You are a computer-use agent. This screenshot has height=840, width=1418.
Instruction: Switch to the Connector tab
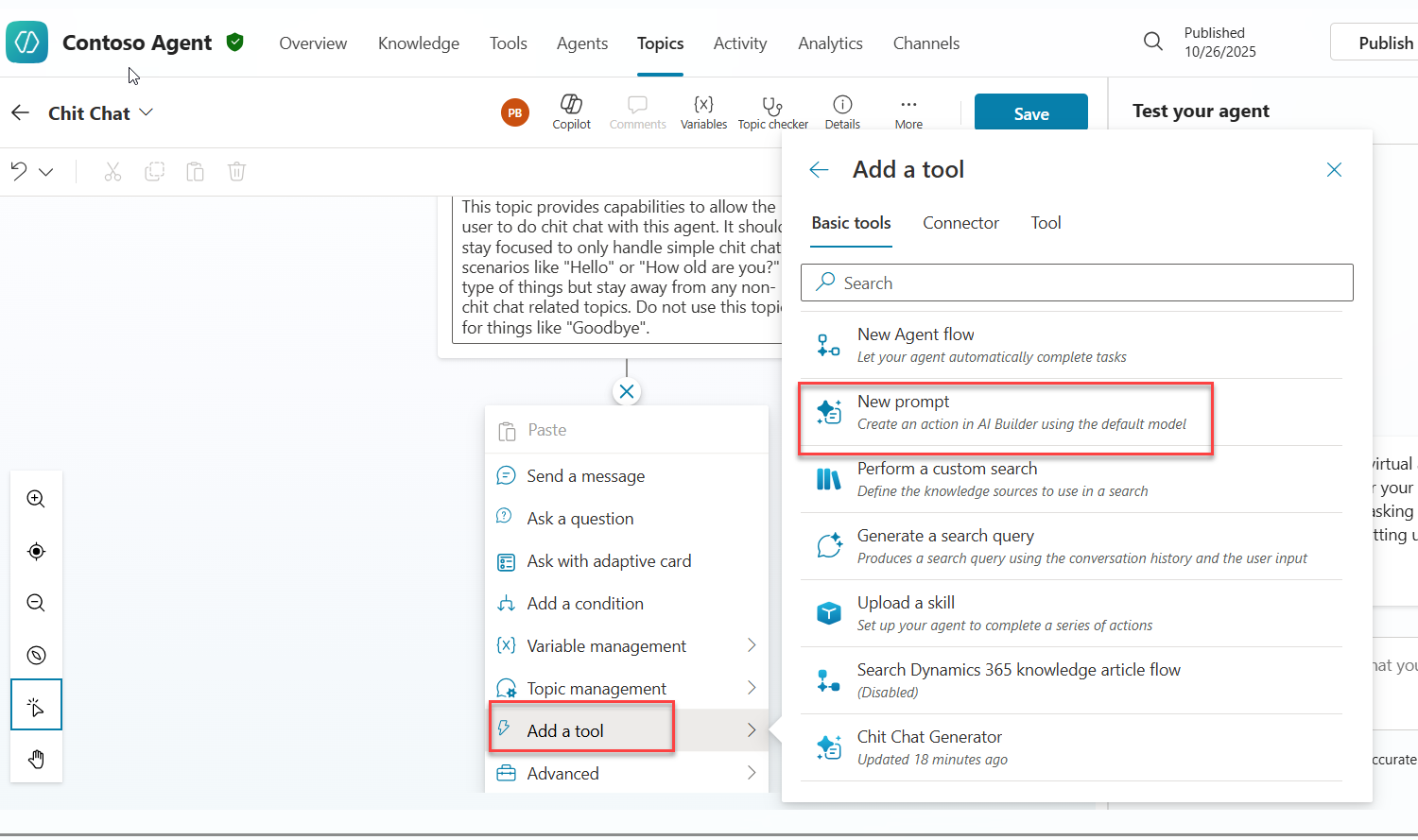pyautogui.click(x=960, y=223)
